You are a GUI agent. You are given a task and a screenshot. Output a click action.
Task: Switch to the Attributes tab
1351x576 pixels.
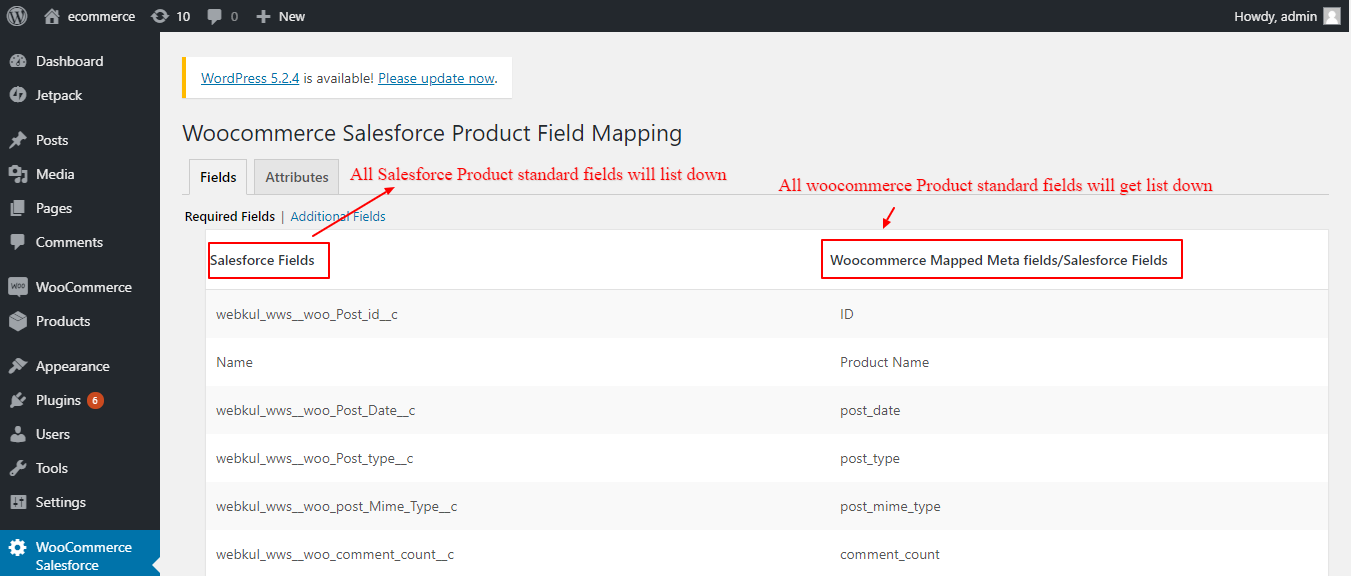(296, 177)
